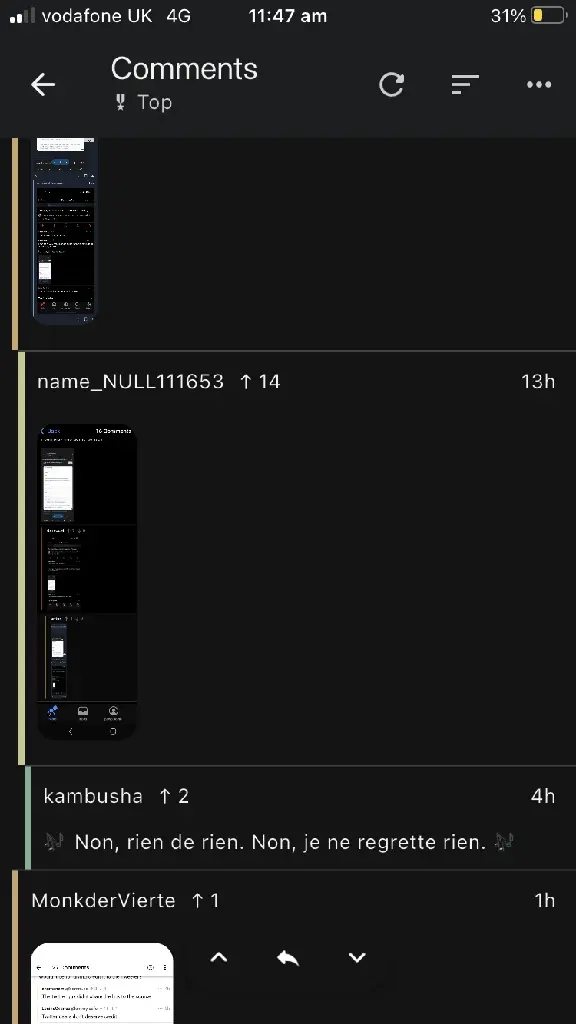Screen dimensions: 576x1024
Task: Open username name_NULL111653 profile
Action: (x=131, y=381)
